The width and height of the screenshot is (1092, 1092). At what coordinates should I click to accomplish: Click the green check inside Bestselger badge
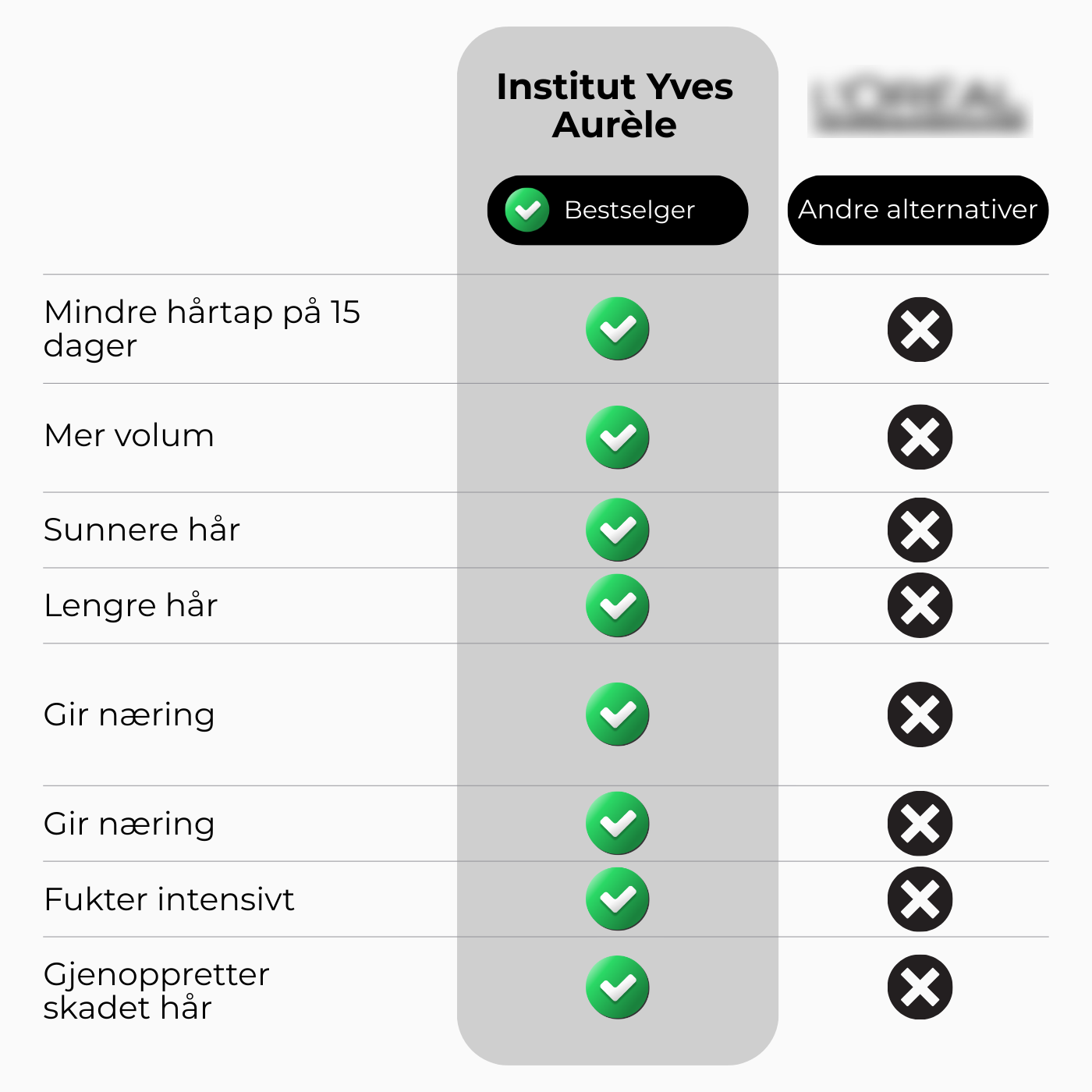tap(527, 210)
